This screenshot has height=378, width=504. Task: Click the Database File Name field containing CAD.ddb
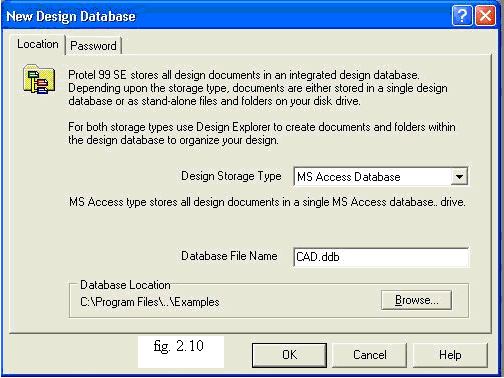[x=381, y=257]
